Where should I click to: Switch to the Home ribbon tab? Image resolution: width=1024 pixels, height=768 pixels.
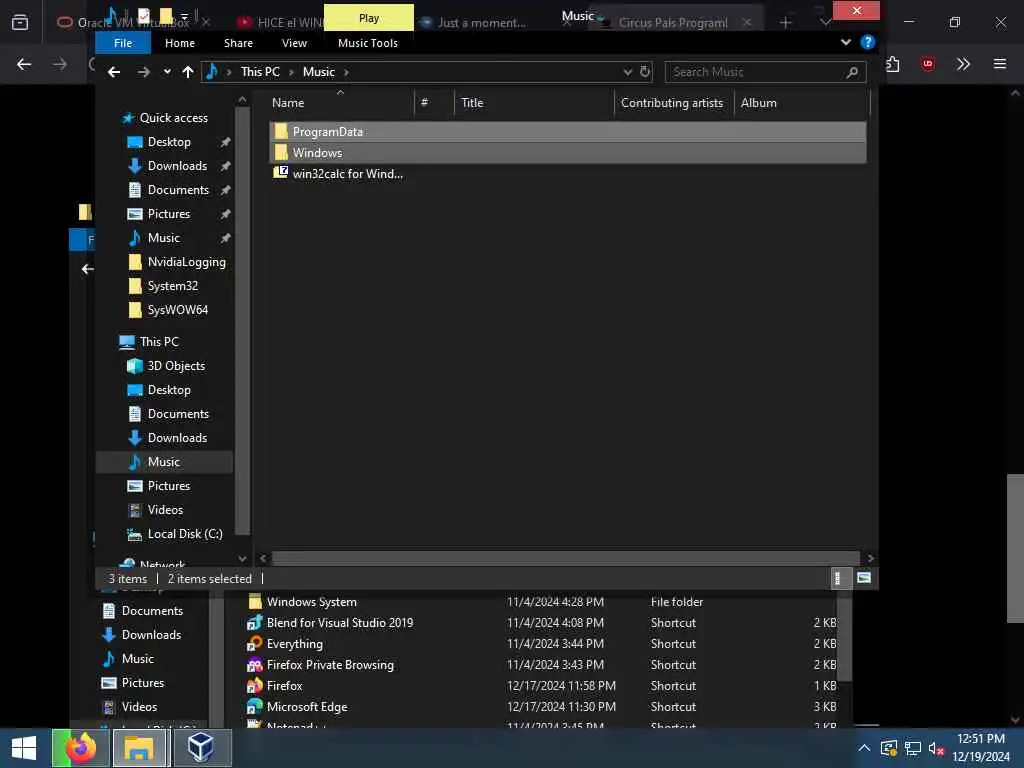180,43
